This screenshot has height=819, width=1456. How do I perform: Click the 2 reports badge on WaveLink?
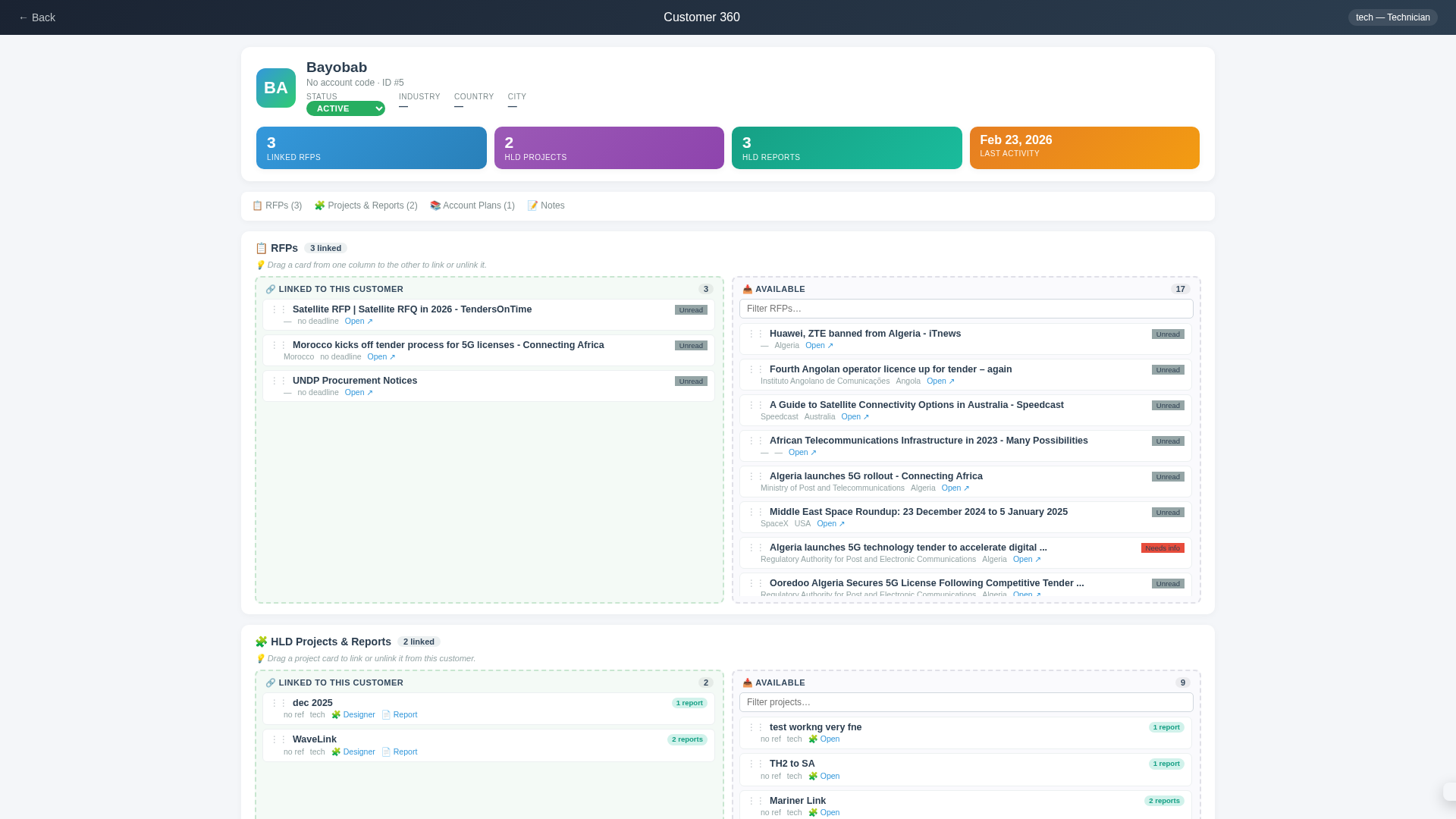(x=687, y=740)
